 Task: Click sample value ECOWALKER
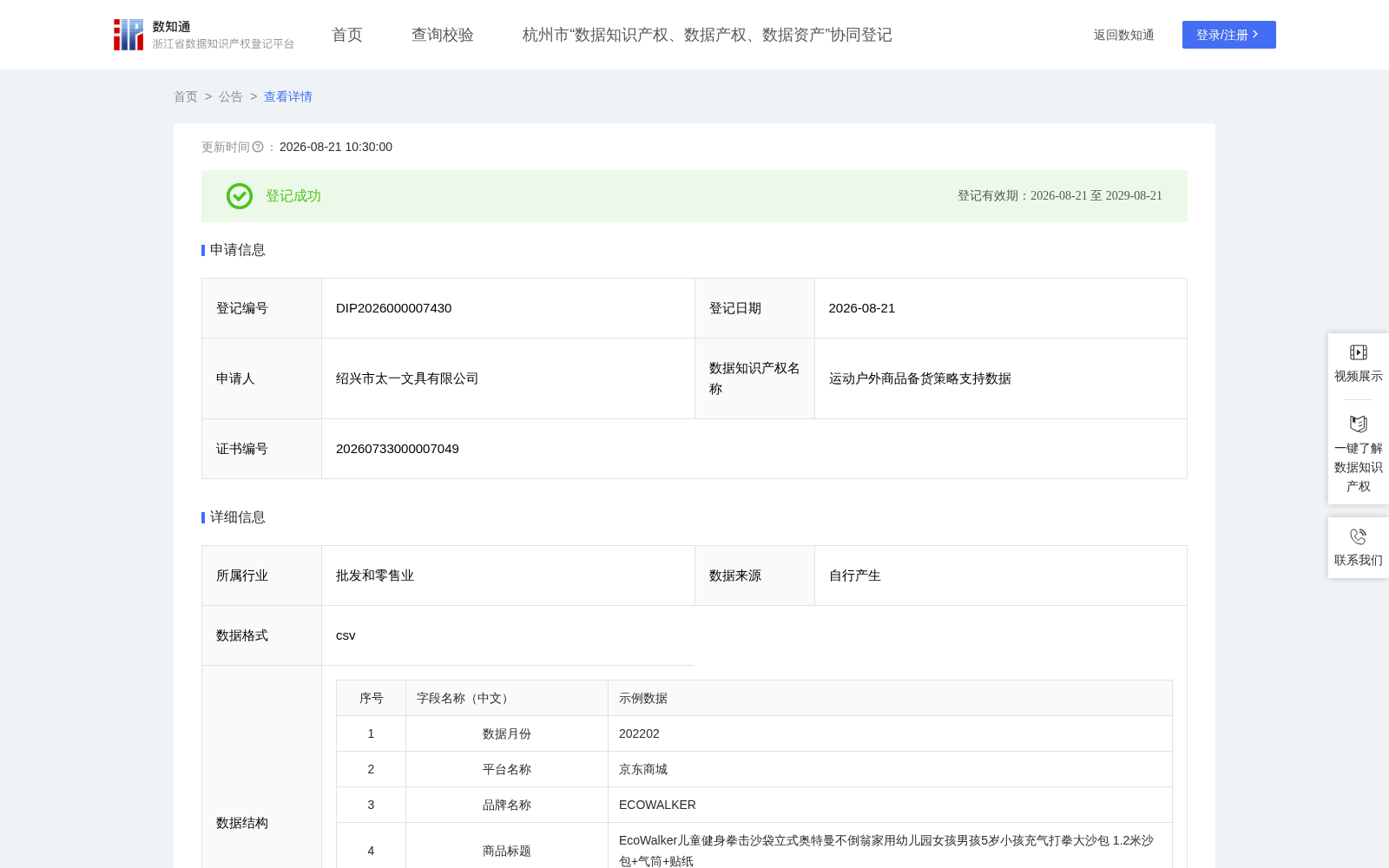[657, 805]
